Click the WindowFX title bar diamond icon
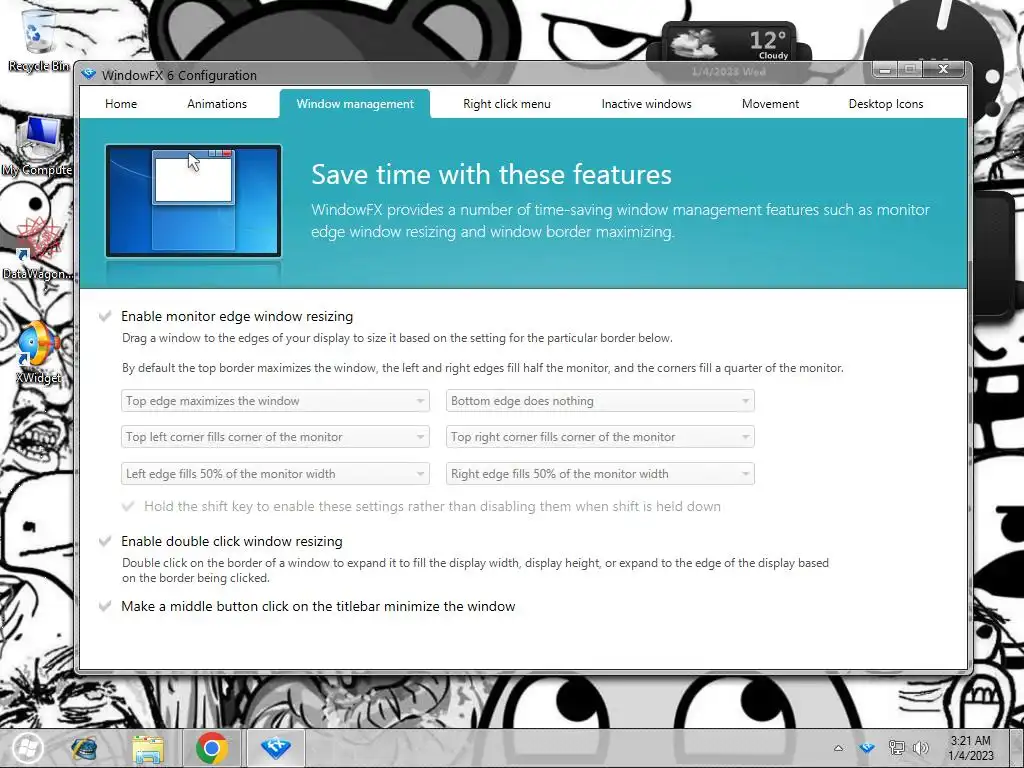 point(89,74)
